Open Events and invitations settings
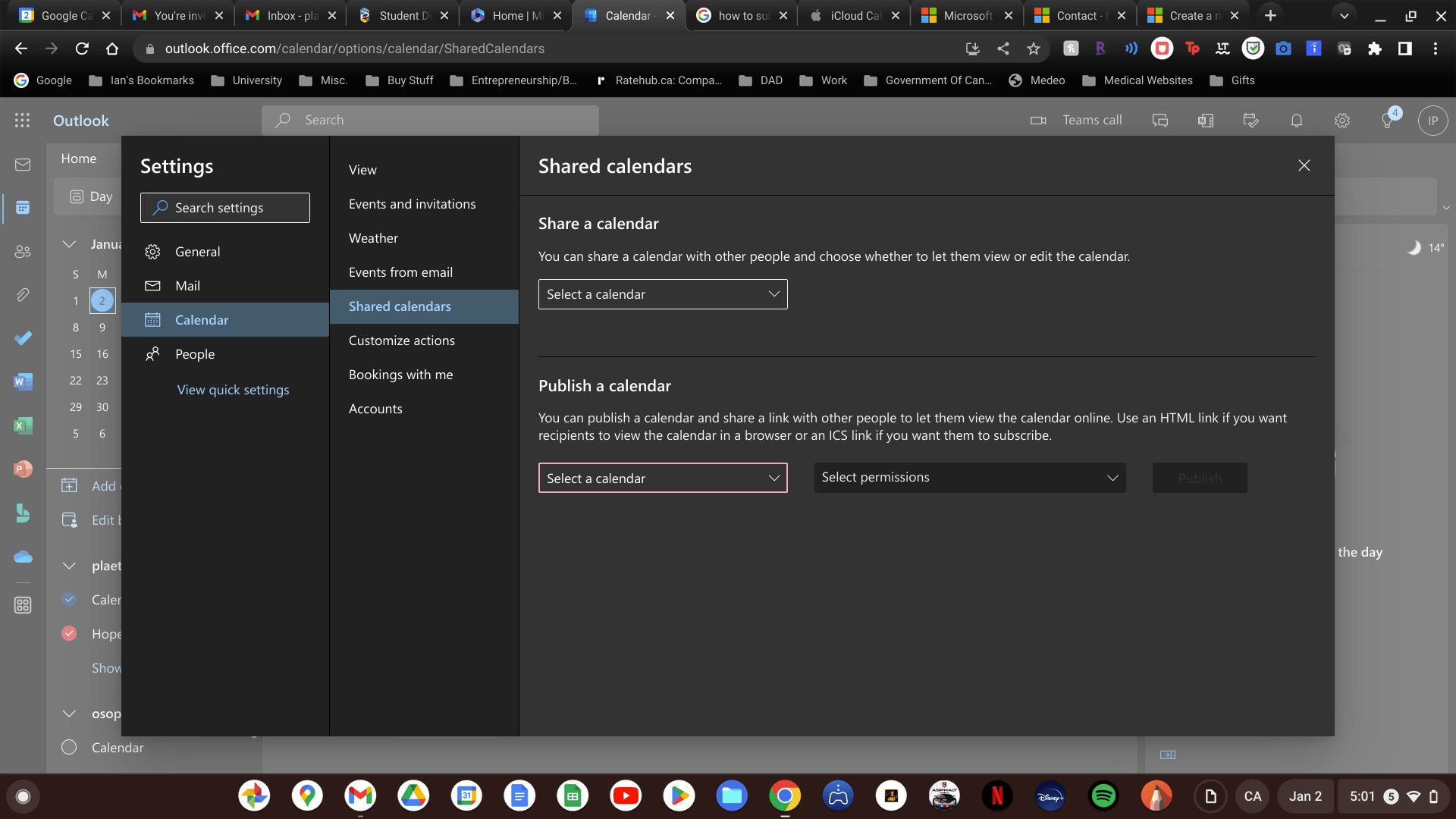 (x=412, y=204)
